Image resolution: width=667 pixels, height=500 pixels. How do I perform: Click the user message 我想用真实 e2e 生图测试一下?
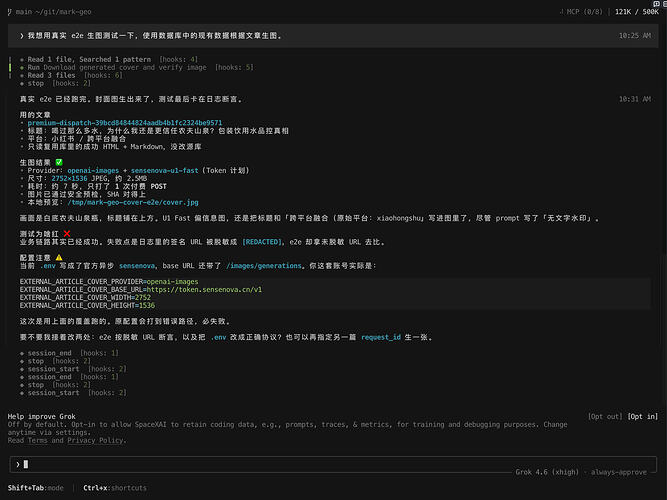[x=155, y=36]
